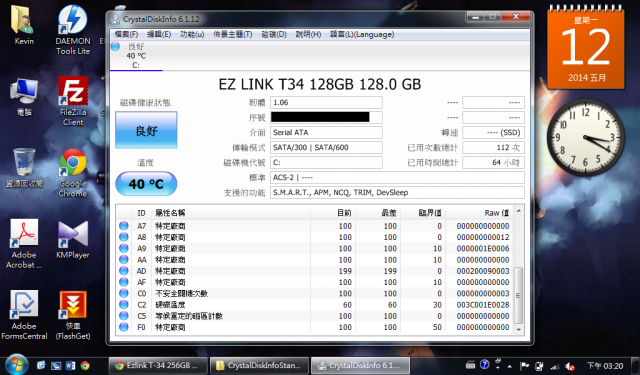Open the 磁碟(D) menu
The height and width of the screenshot is (375, 640).
pyautogui.click(x=274, y=35)
